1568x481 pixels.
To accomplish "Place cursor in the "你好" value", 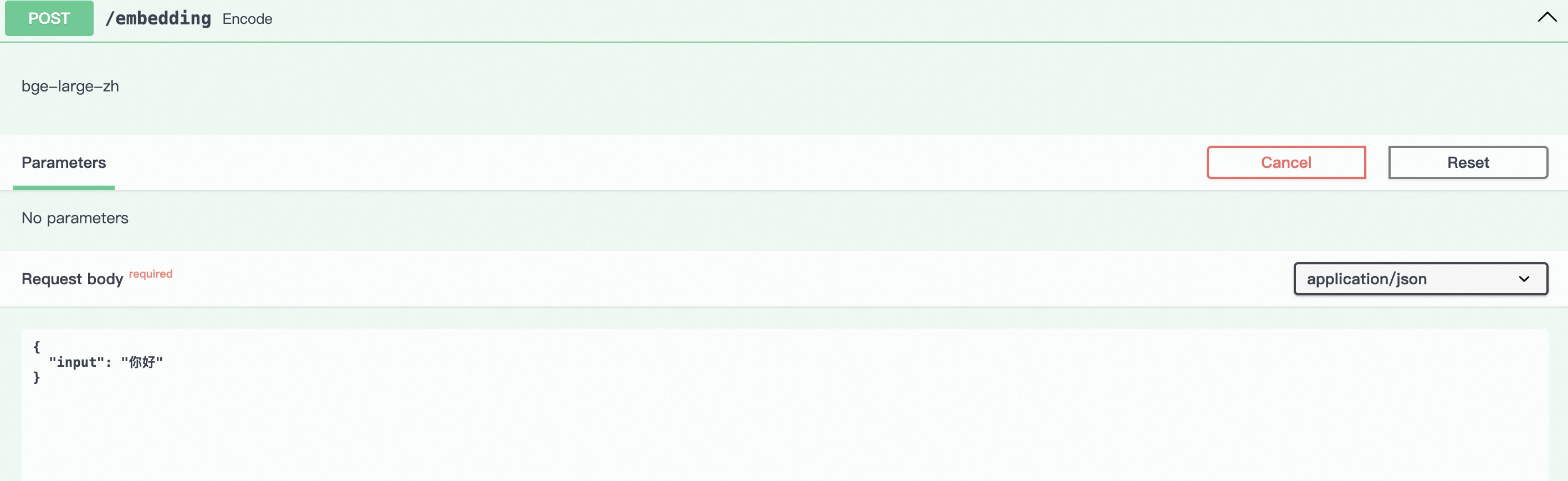I will [142, 362].
